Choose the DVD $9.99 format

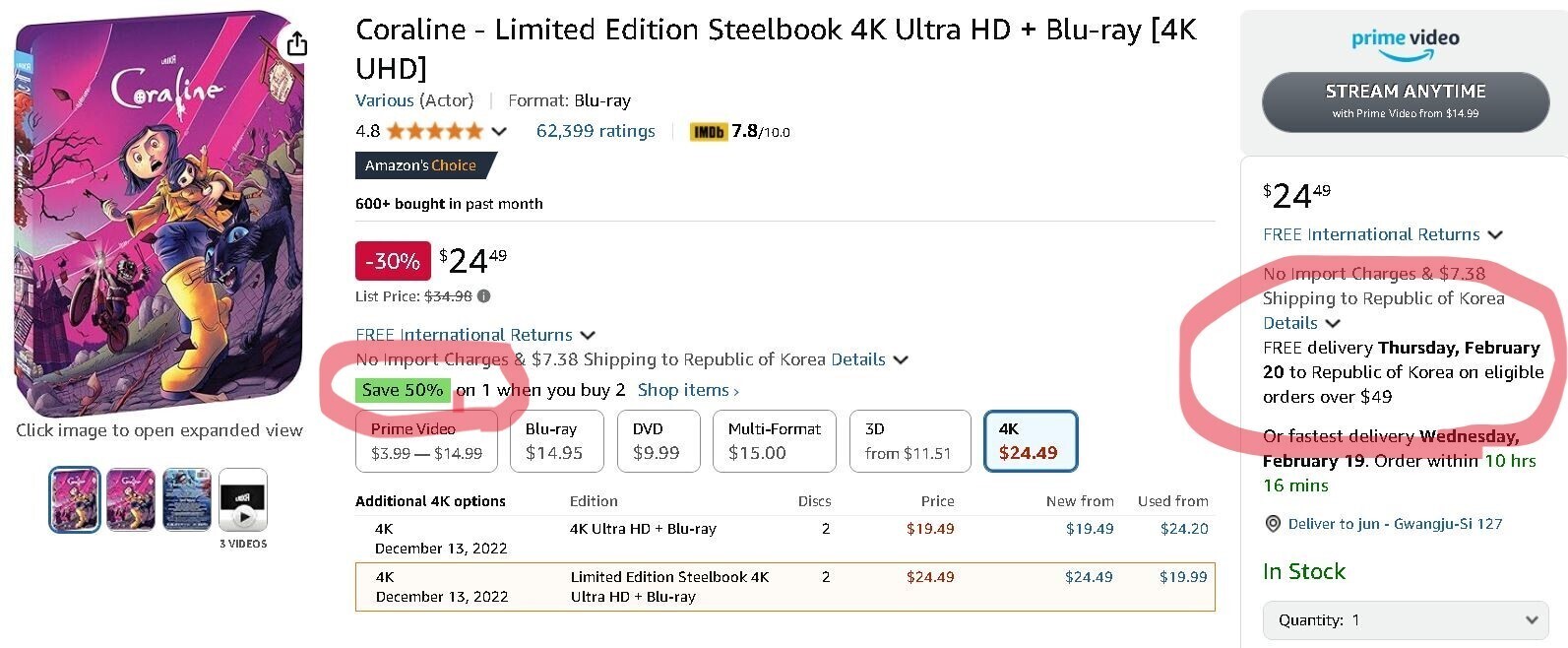pyautogui.click(x=657, y=441)
